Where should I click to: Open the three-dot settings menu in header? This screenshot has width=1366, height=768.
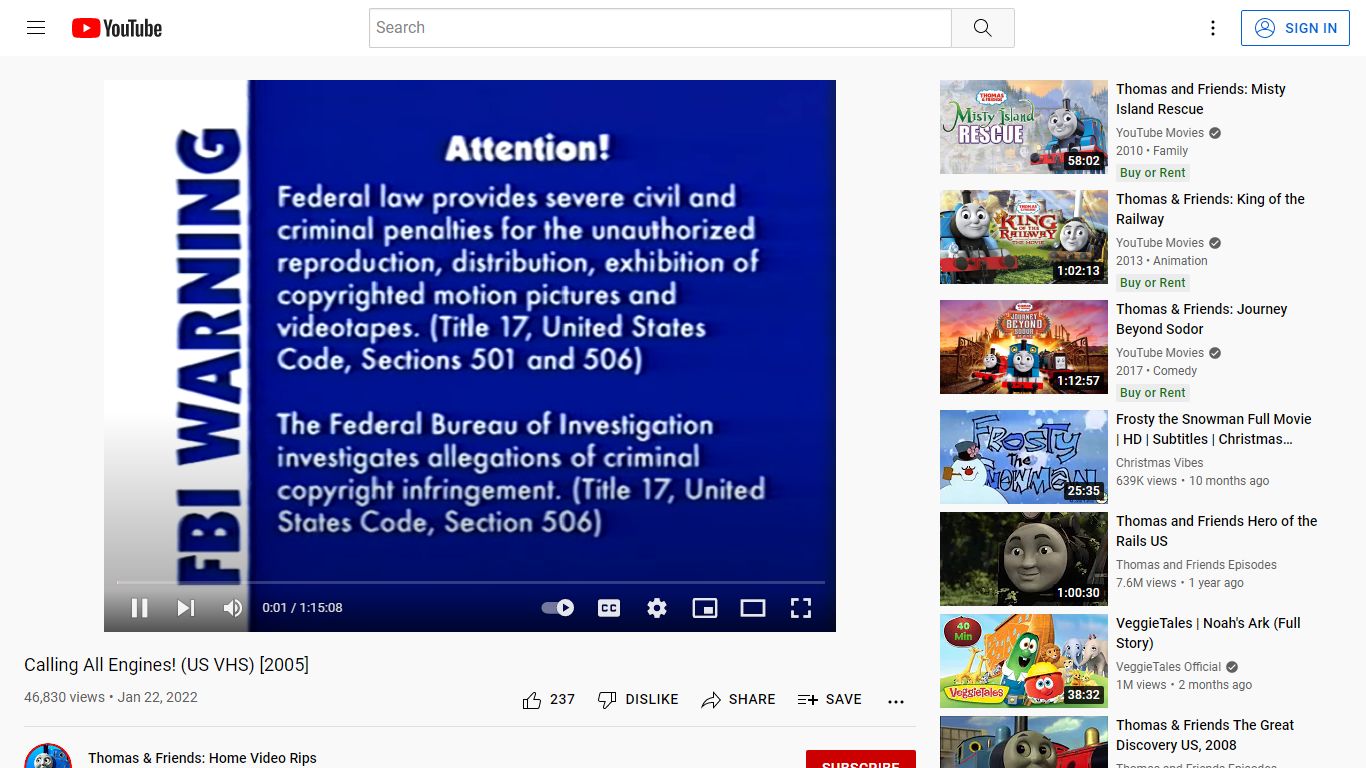[x=1213, y=28]
